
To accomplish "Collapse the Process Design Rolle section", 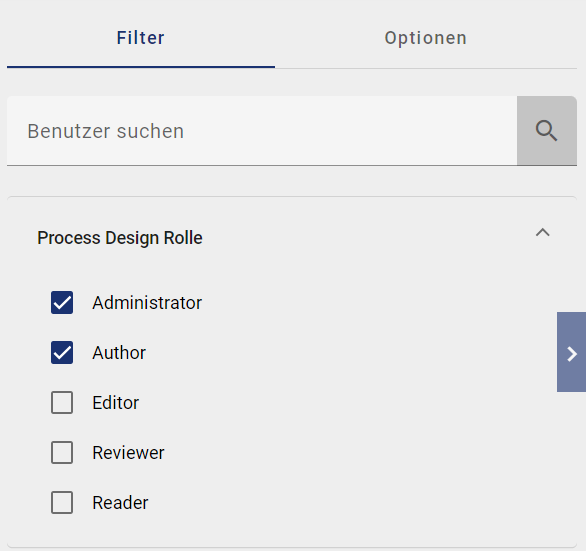I will [542, 233].
